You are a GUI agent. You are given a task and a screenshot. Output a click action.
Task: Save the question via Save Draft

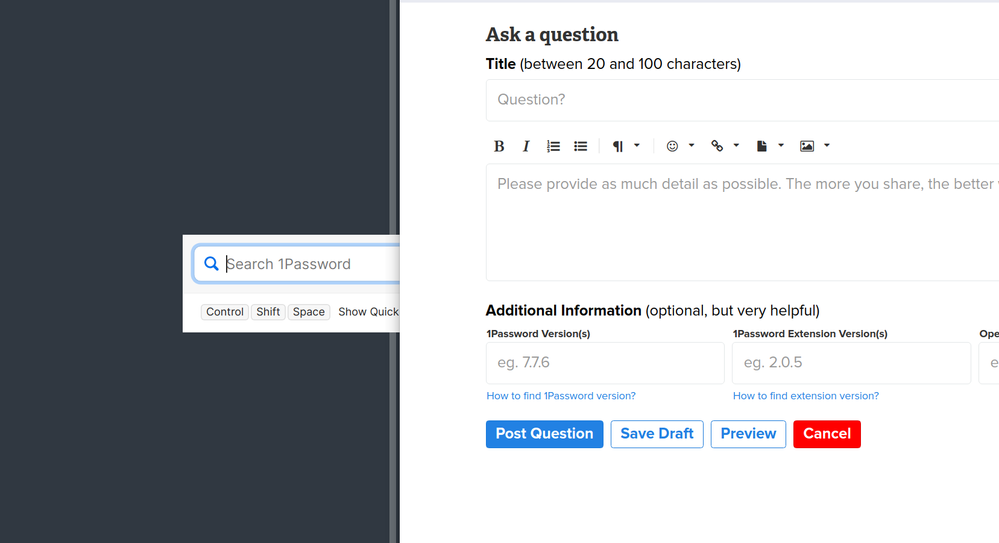pyautogui.click(x=657, y=434)
